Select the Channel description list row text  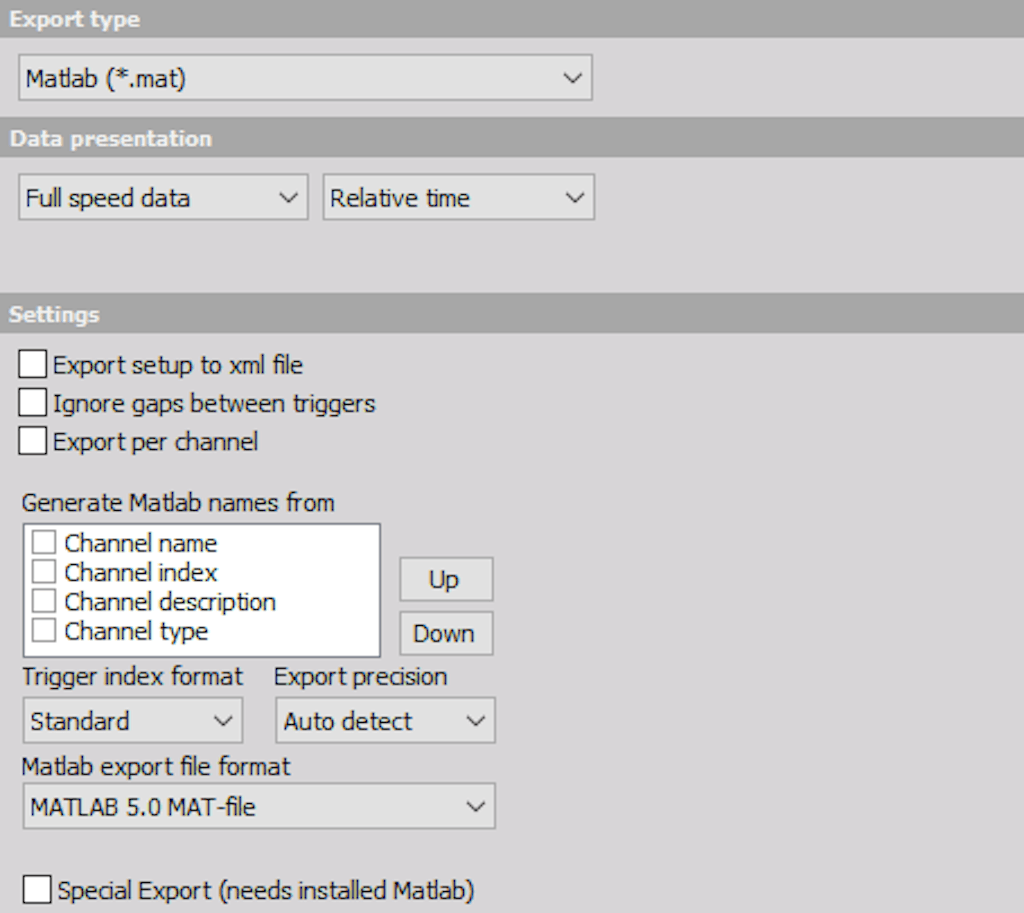click(x=170, y=601)
